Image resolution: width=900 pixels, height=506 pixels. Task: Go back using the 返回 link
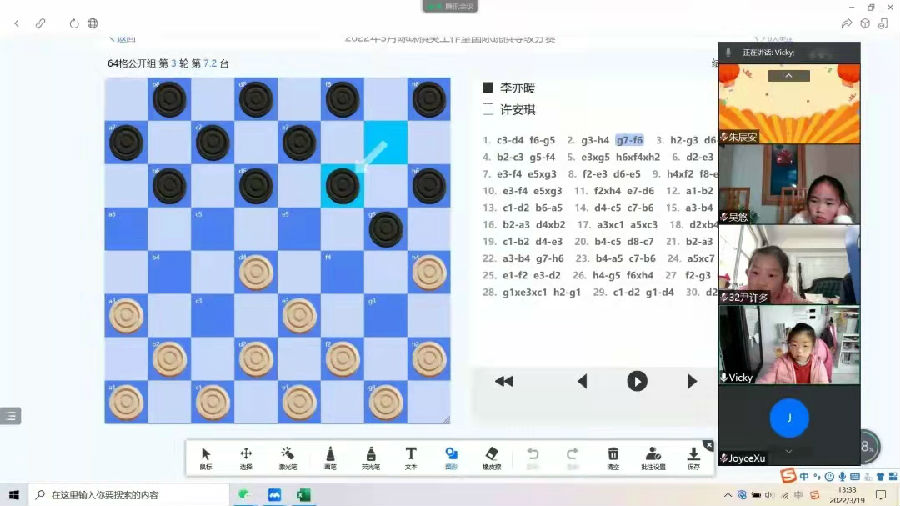121,40
